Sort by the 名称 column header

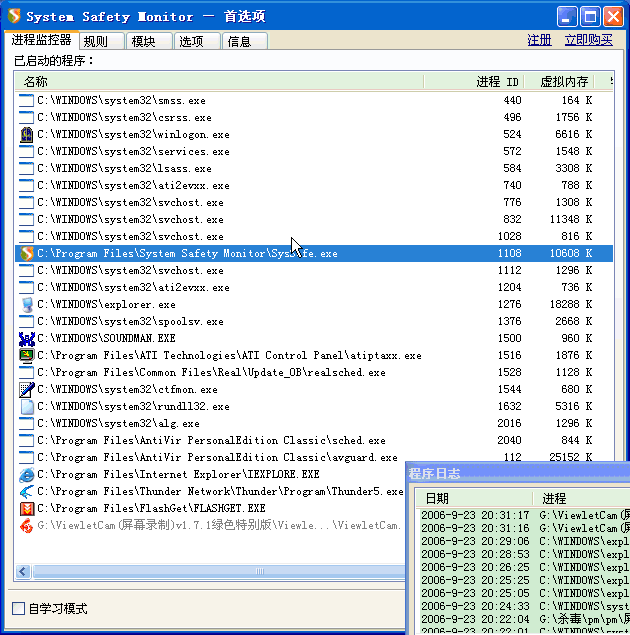219,82
